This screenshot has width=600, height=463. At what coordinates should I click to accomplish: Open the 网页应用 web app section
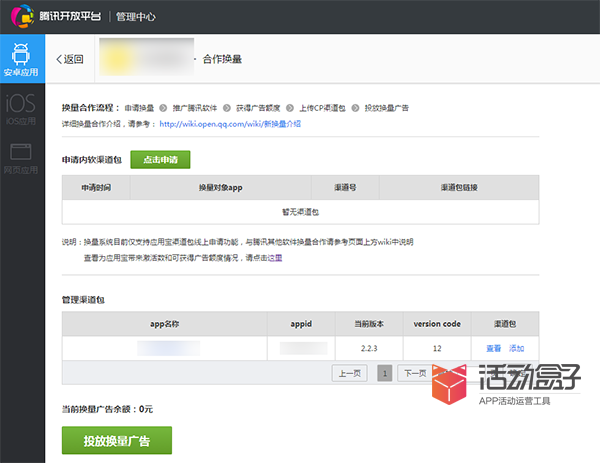(22, 158)
